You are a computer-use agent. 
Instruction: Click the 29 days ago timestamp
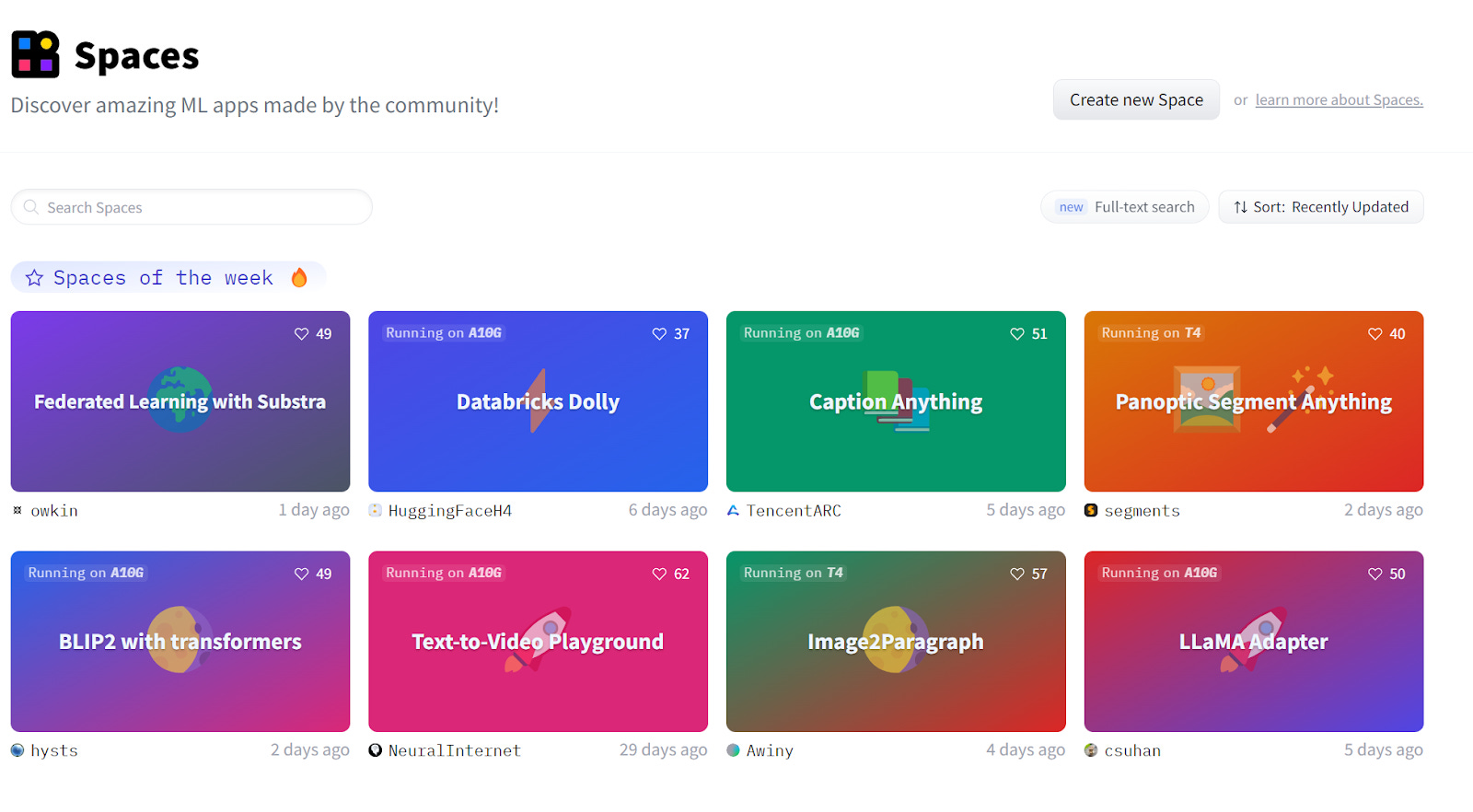coord(663,750)
